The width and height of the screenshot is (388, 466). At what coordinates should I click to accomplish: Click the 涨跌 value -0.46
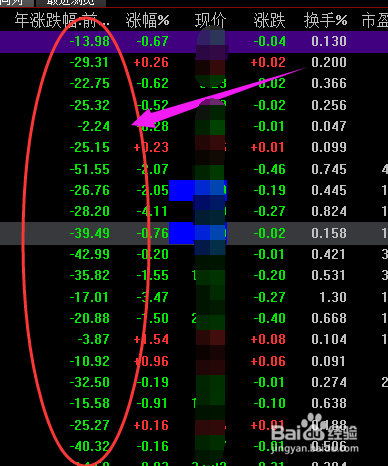[x=269, y=169]
